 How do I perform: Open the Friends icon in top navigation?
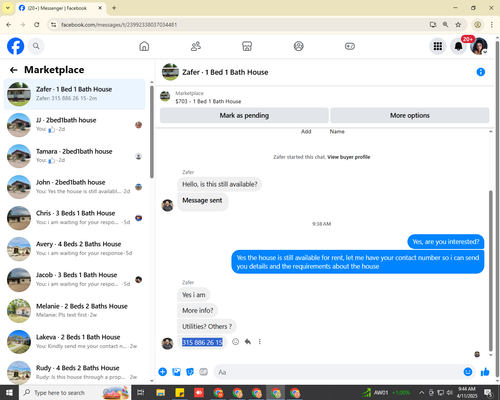tap(196, 46)
